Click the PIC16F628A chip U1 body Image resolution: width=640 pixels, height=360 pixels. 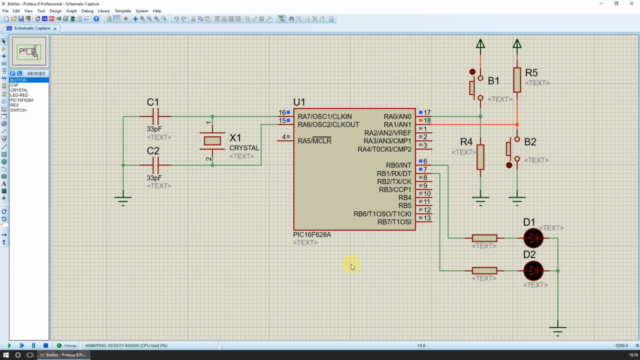(x=354, y=169)
